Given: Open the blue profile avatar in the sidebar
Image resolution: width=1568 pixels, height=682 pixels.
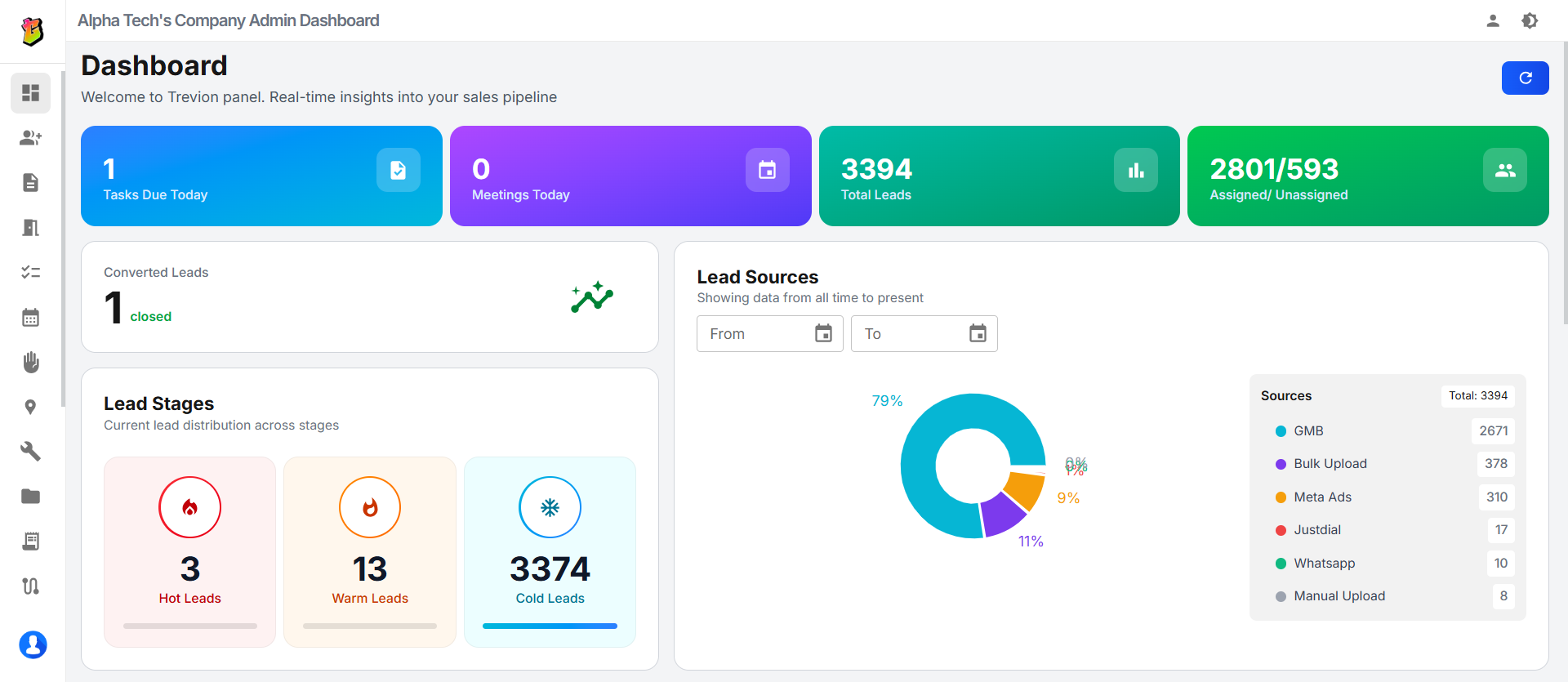Looking at the screenshot, I should coord(33,644).
